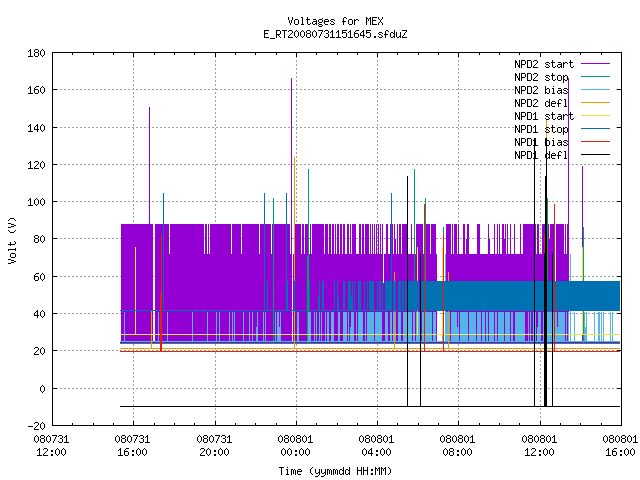This screenshot has width=640, height=480.
Task: Click the dark blue NPD1 stop legend line
Action: [596, 129]
